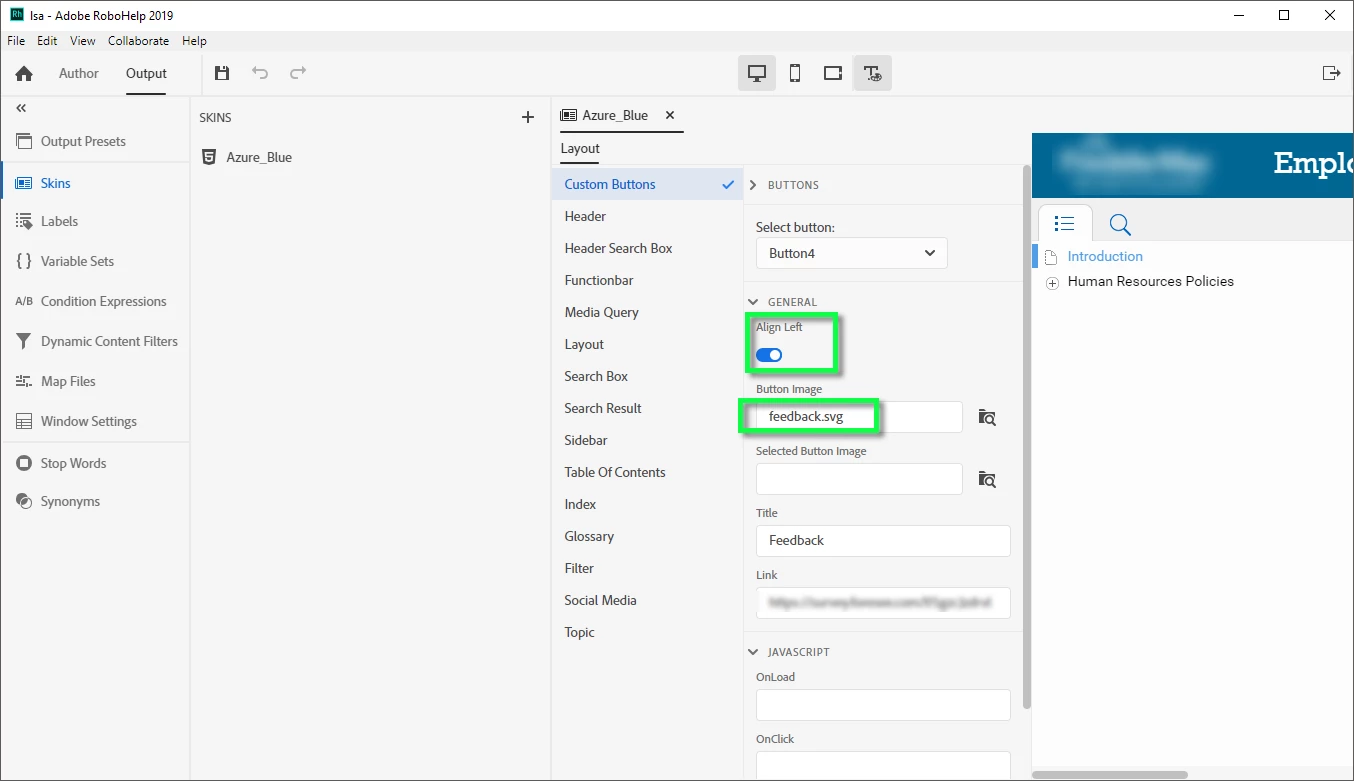Switch to desktop preview
The height and width of the screenshot is (781, 1354).
[x=757, y=73]
